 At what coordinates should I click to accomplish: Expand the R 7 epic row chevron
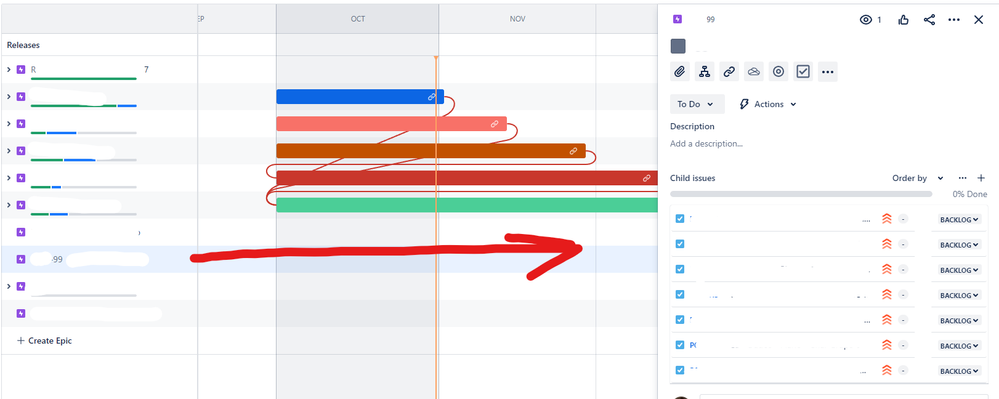[x=8, y=69]
